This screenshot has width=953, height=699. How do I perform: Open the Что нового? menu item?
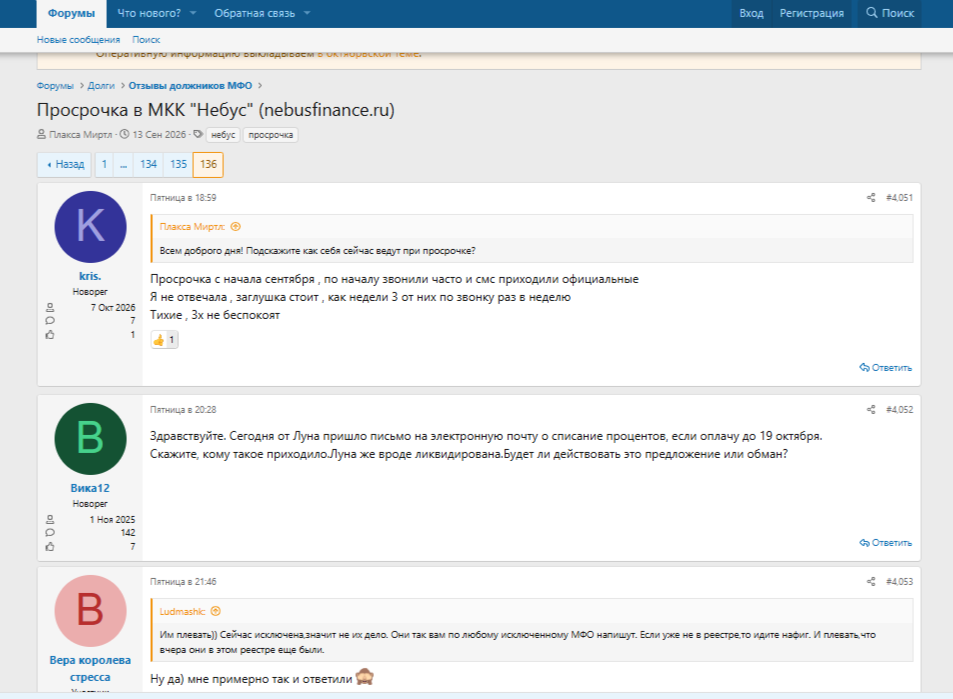click(x=149, y=13)
